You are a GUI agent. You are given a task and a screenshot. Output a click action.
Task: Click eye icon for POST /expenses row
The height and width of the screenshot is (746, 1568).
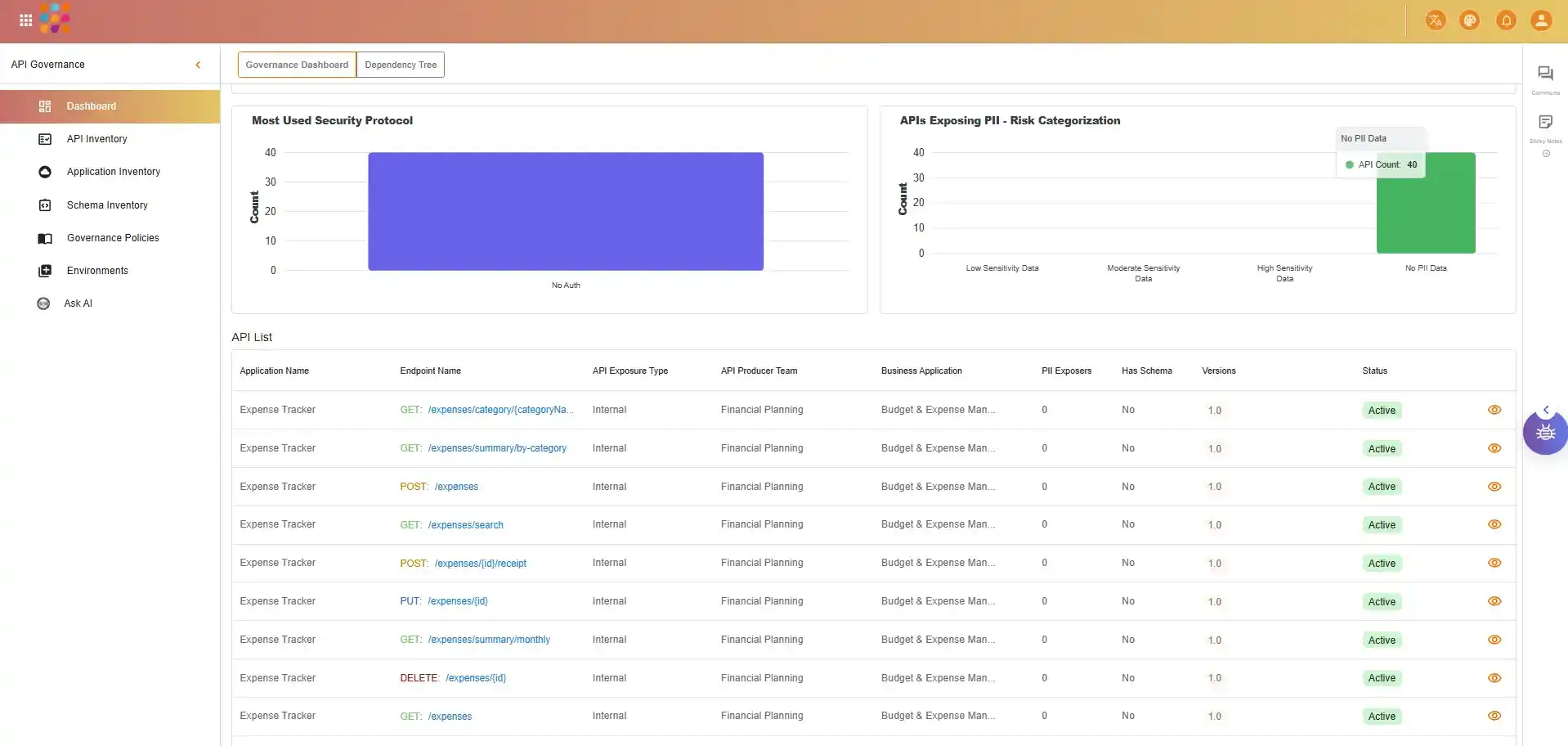pos(1494,487)
